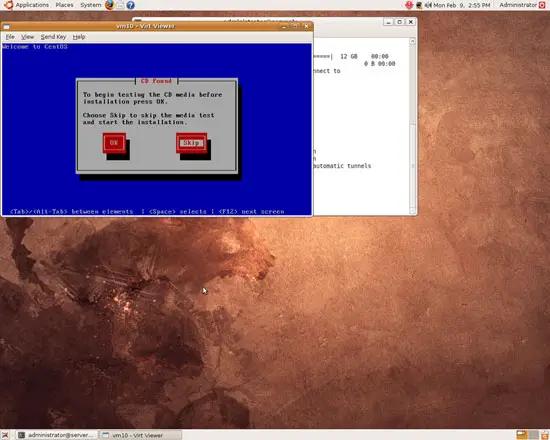Click the red update notifier tray icon
The height and width of the screenshot is (440, 550).
coord(409,5)
